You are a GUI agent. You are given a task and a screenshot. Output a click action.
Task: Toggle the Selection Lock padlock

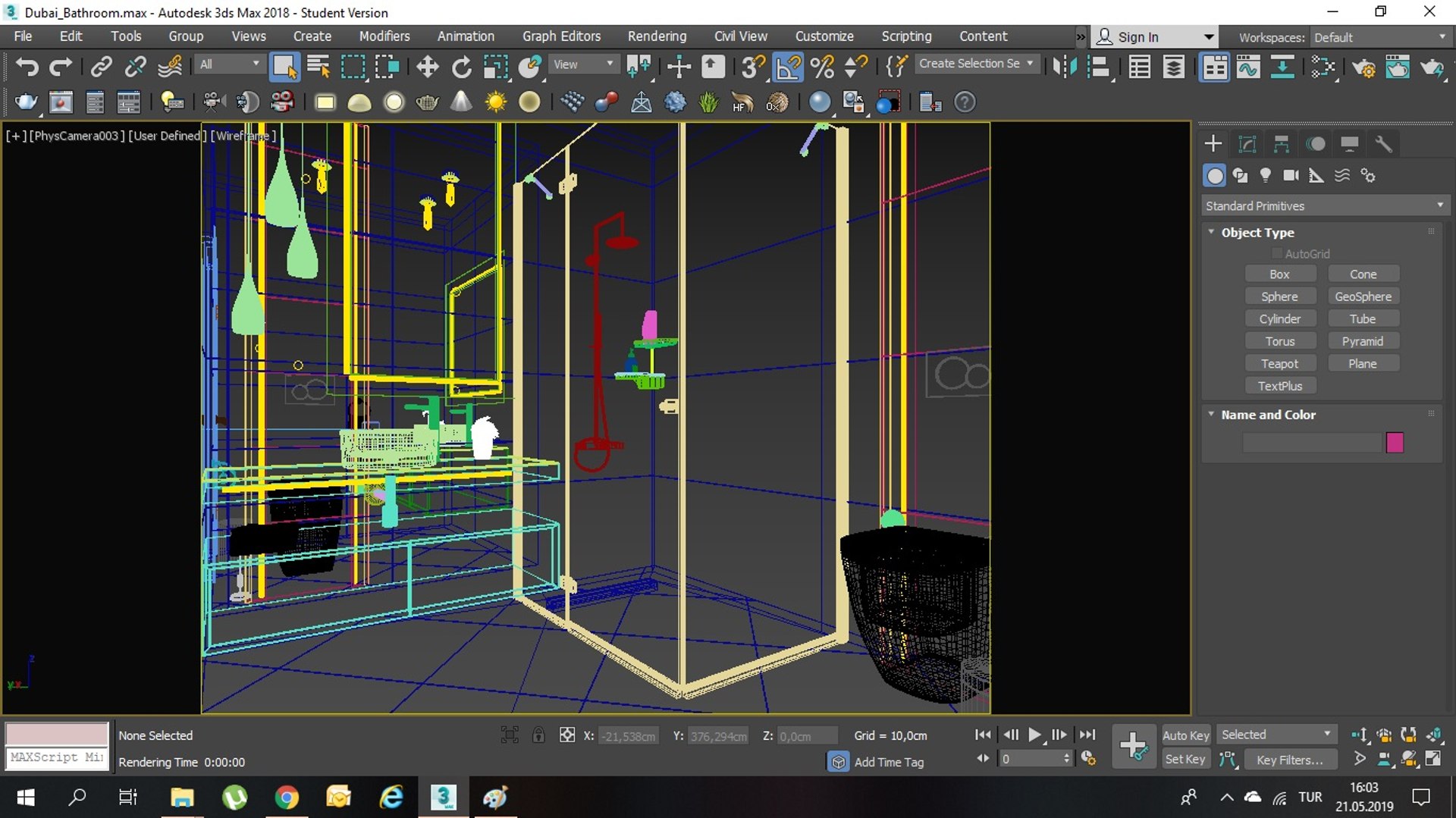pos(538,735)
